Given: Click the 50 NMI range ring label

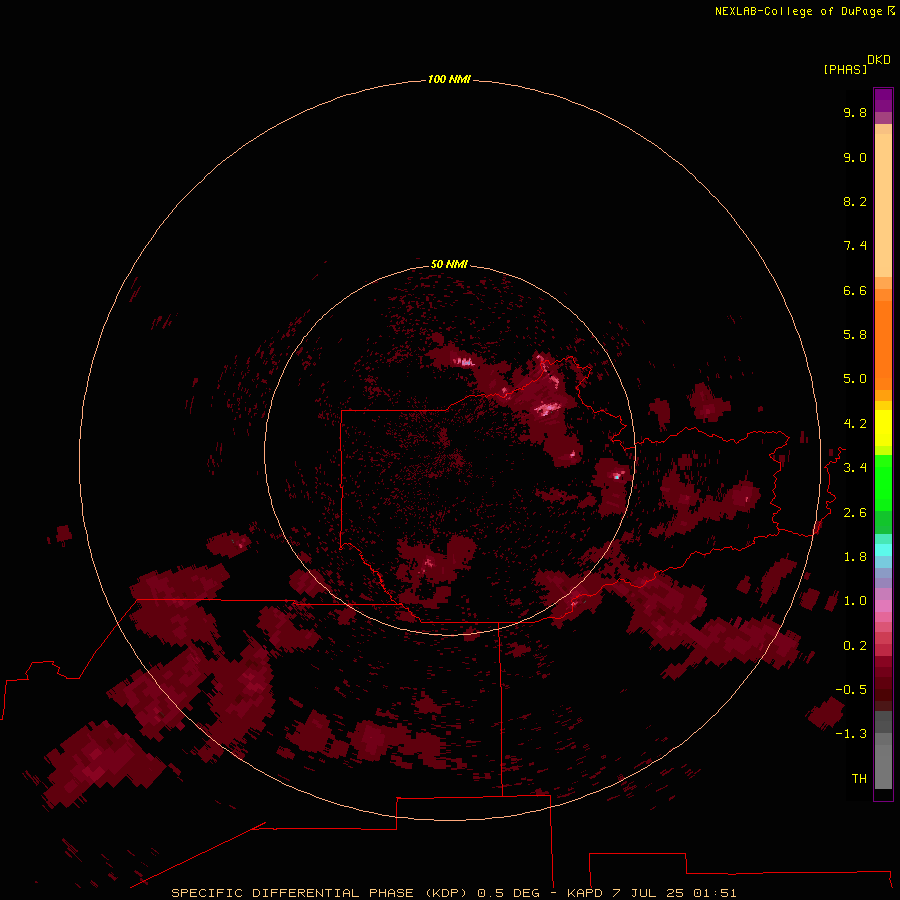Looking at the screenshot, I should [x=449, y=264].
